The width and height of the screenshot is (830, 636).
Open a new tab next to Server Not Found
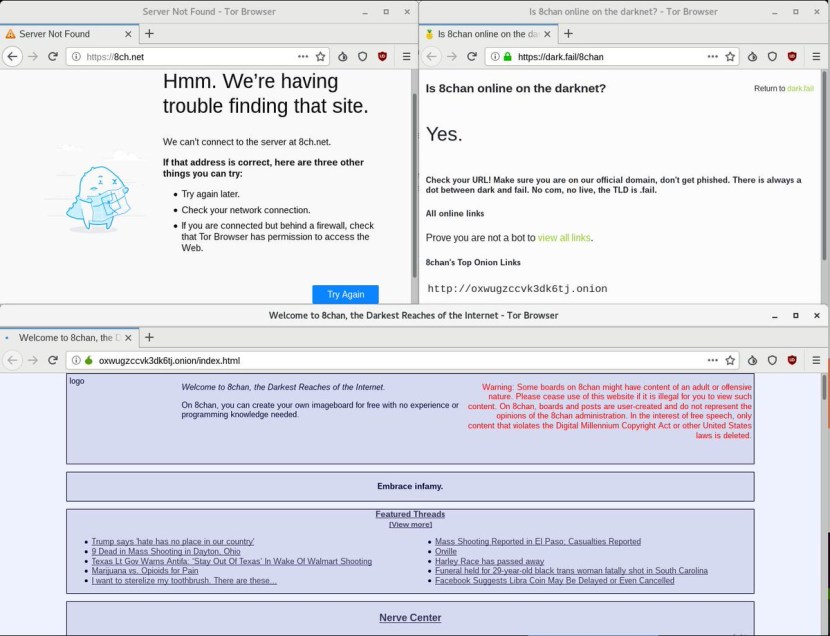149,33
